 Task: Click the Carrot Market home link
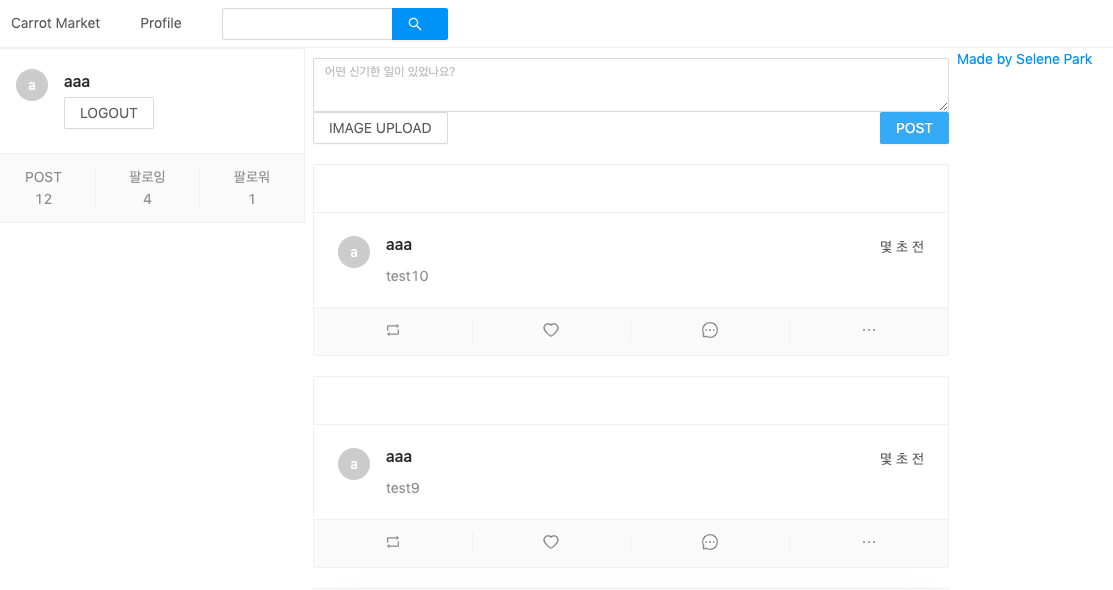click(55, 23)
